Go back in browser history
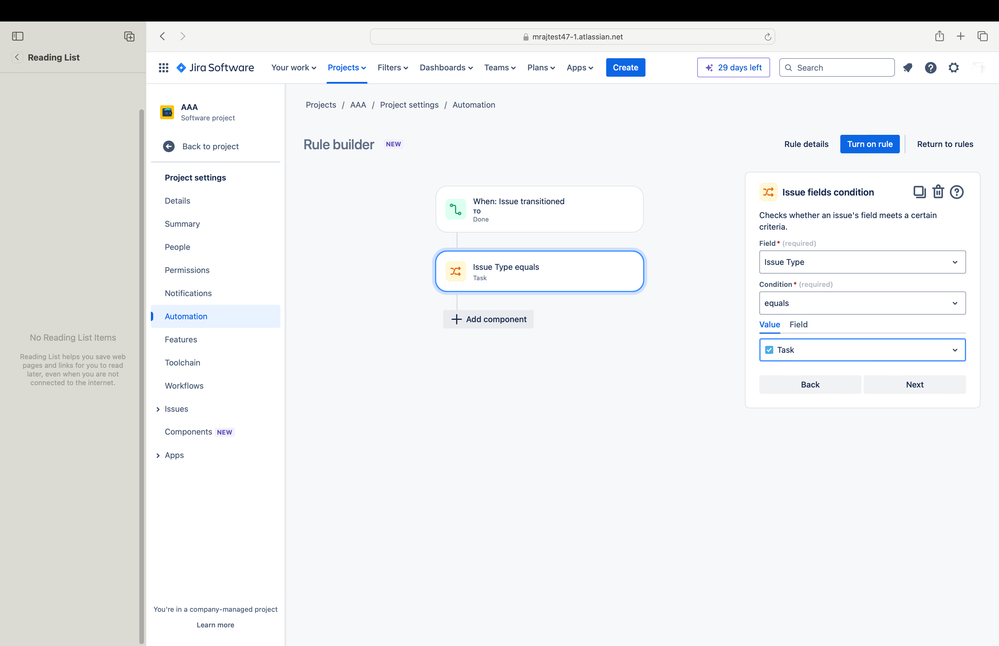The width and height of the screenshot is (999, 646). point(162,36)
